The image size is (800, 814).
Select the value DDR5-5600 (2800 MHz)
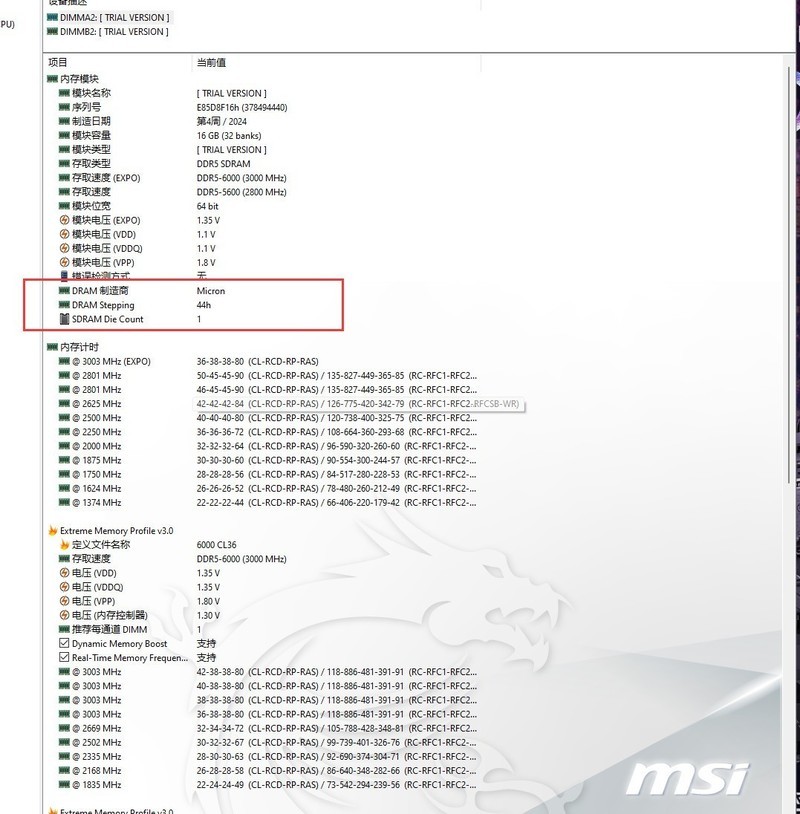[x=241, y=192]
